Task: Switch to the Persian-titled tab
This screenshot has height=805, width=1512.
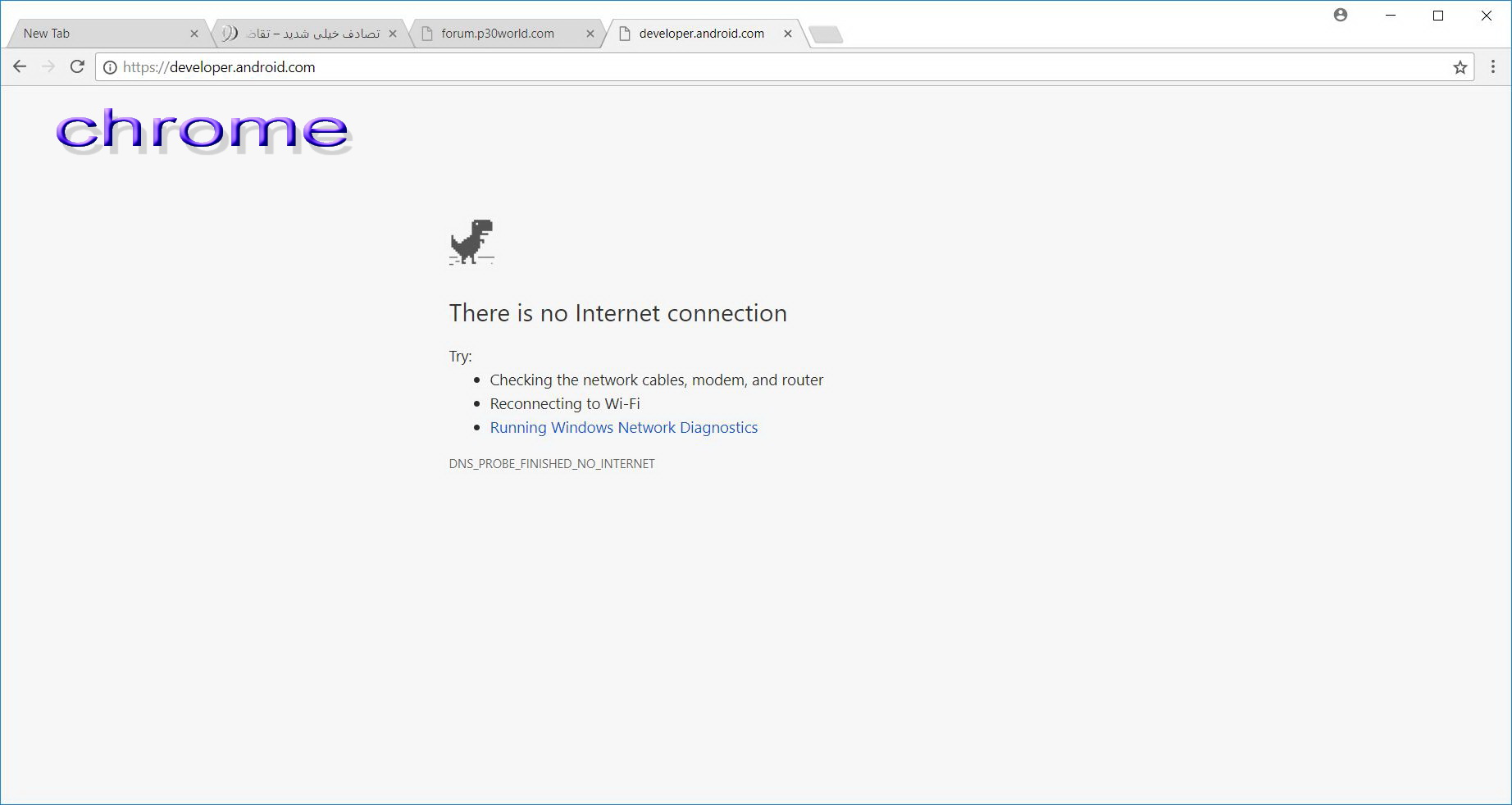Action: tap(312, 34)
